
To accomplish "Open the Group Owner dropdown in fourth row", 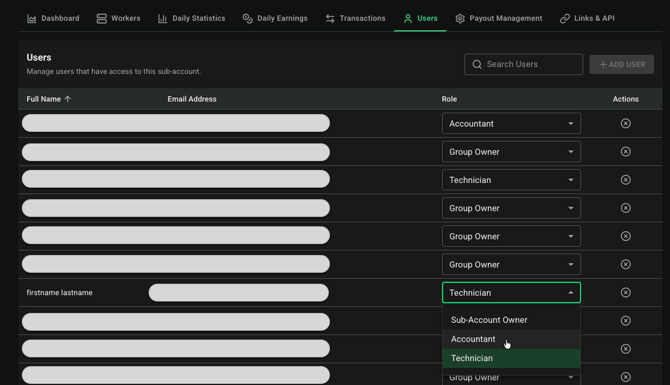I will [x=511, y=208].
